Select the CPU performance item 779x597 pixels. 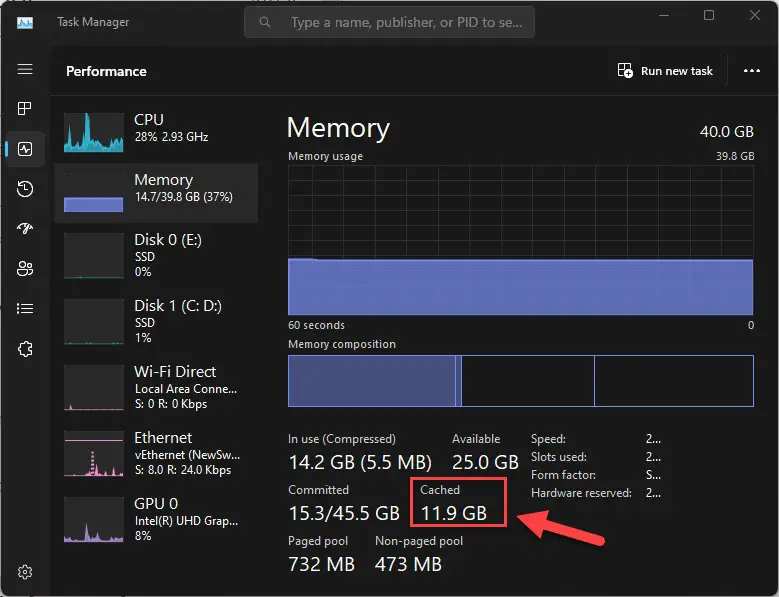pos(156,131)
